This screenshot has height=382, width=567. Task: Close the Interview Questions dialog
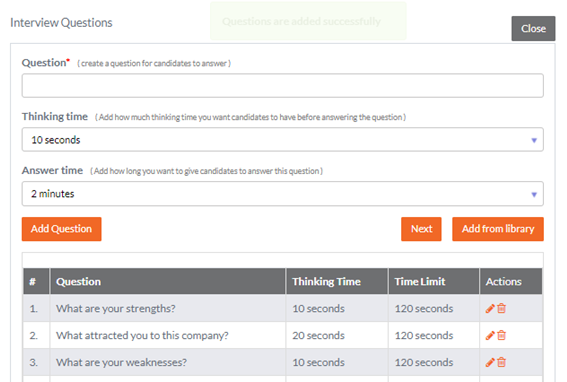533,29
